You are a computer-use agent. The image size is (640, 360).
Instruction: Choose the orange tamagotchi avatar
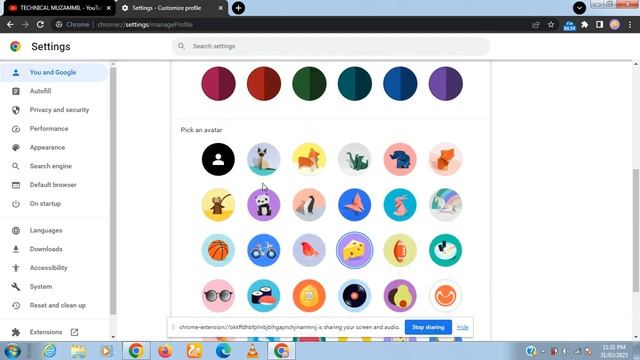pyautogui.click(x=309, y=296)
